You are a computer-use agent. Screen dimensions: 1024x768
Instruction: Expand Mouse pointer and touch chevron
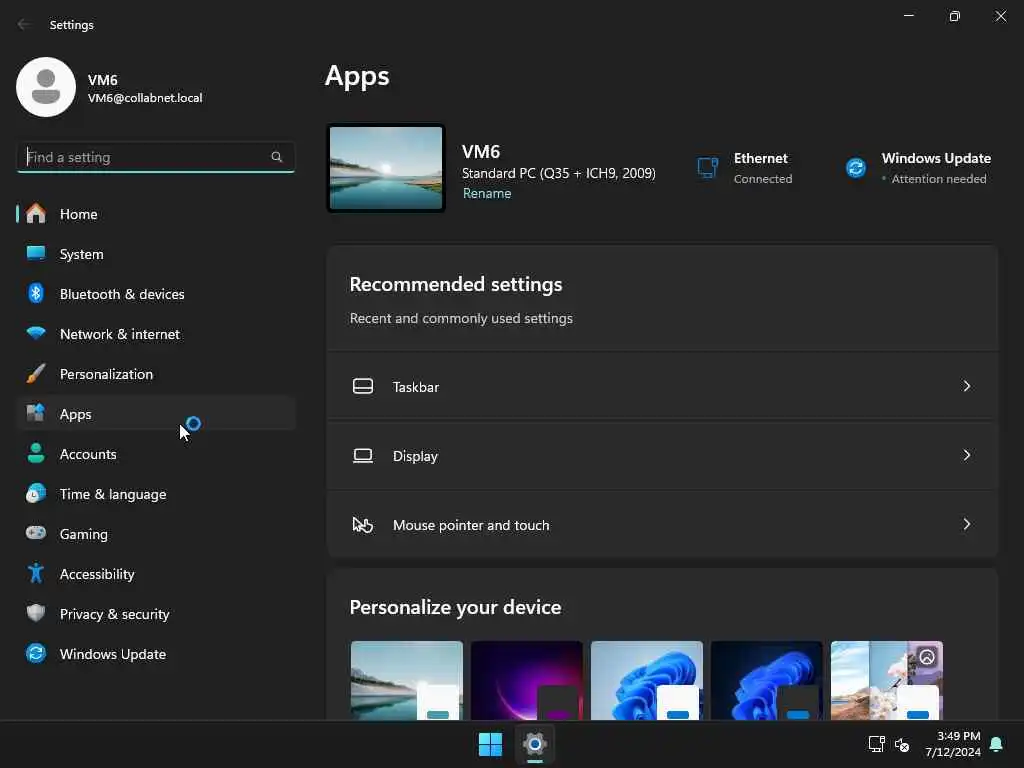click(967, 524)
